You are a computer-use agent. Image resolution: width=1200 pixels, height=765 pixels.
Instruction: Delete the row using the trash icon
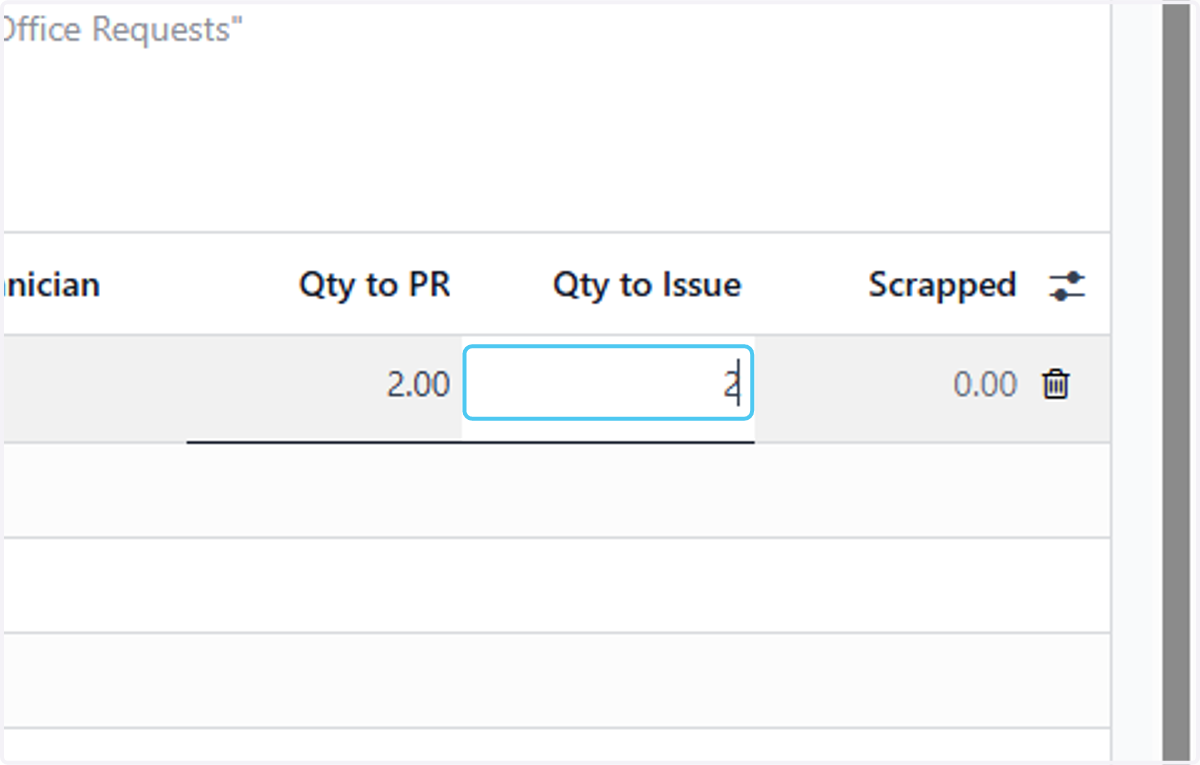[1056, 384]
